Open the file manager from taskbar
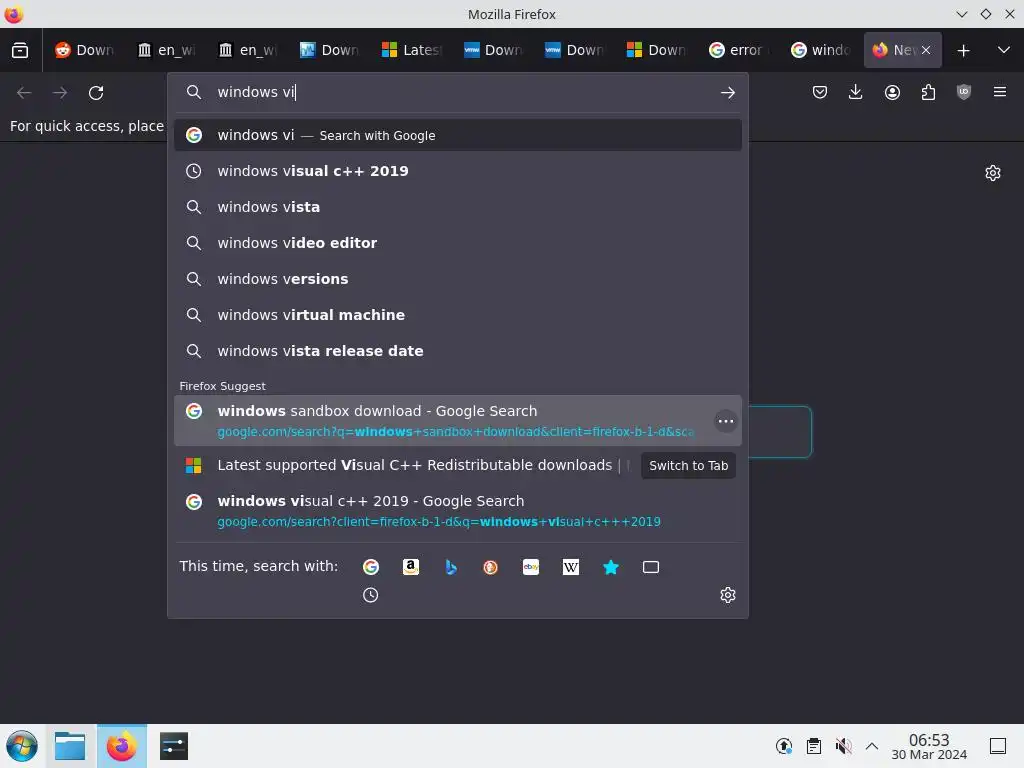The height and width of the screenshot is (768, 1024). click(70, 746)
